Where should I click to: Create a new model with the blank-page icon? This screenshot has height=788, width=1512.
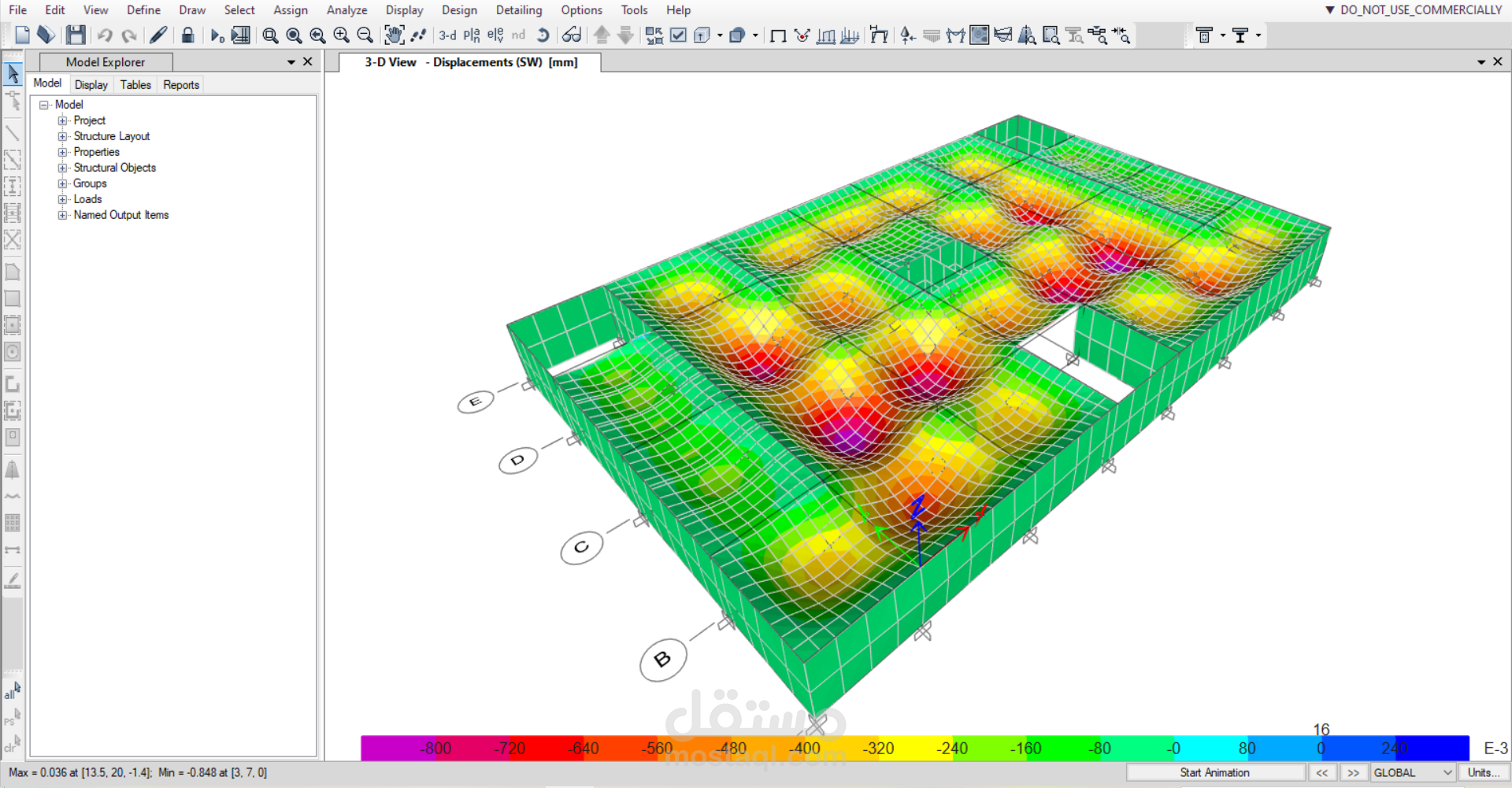[22, 35]
